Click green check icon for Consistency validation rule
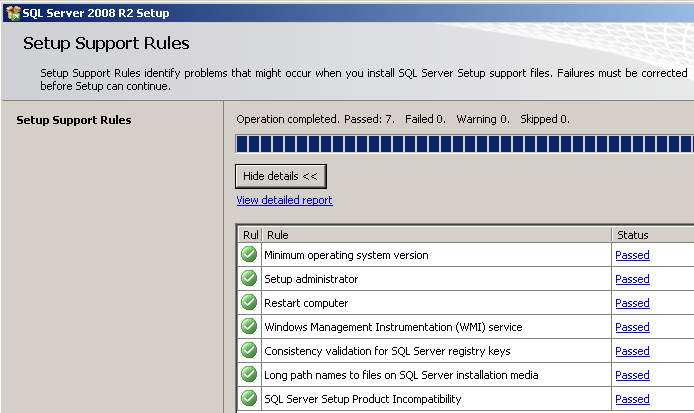Screen dimensions: 694x413 coord(249,350)
